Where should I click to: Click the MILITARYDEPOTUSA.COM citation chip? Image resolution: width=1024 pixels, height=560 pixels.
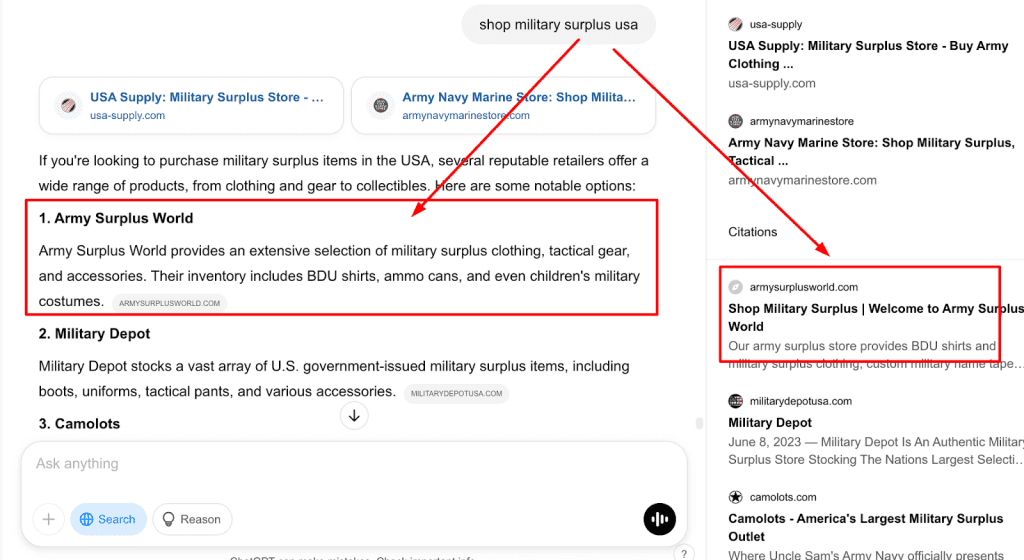tap(456, 394)
